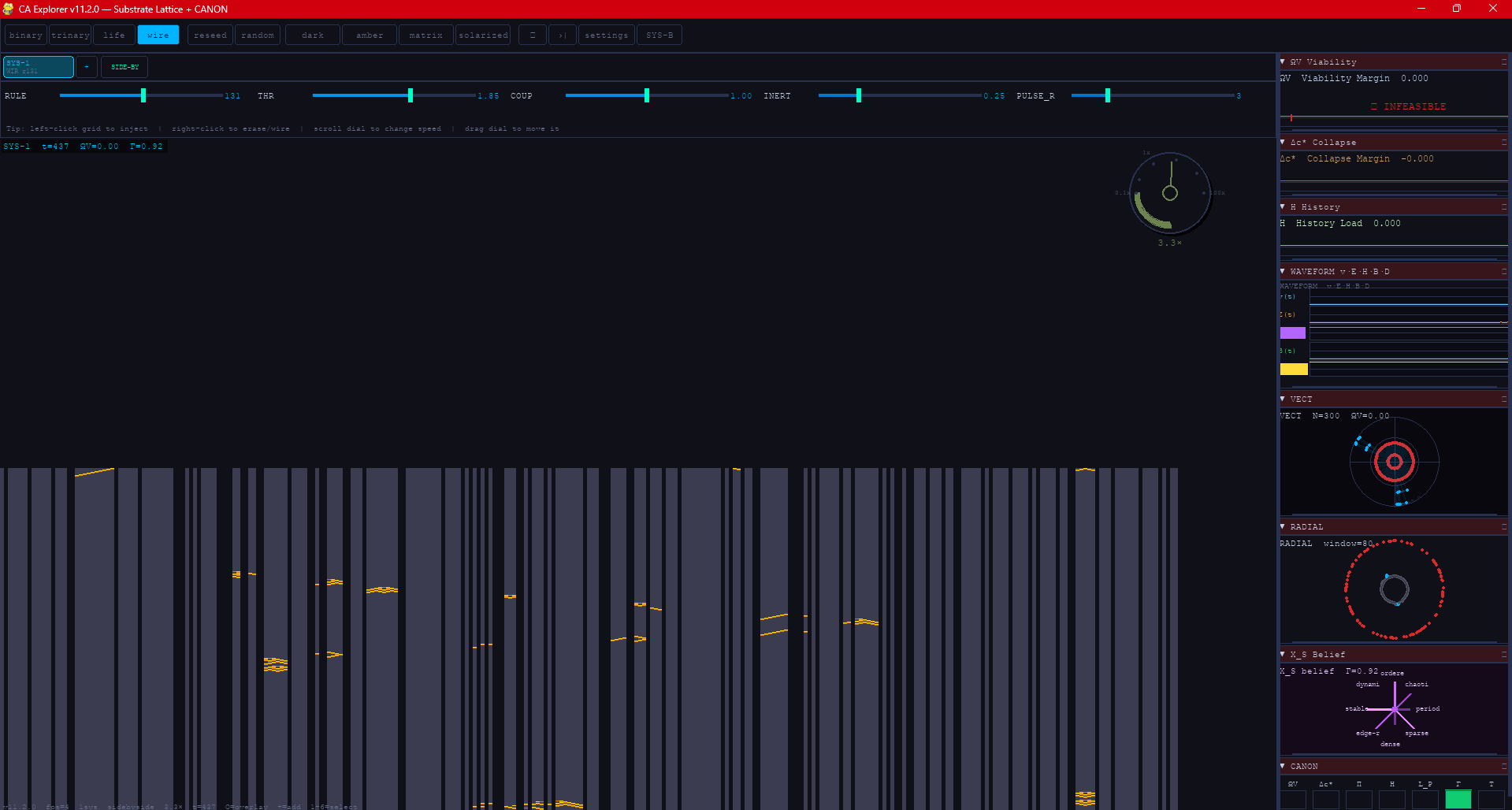Click pop-out square on X_S Belief header
Image resolution: width=1512 pixels, height=810 pixels.
coord(1503,654)
